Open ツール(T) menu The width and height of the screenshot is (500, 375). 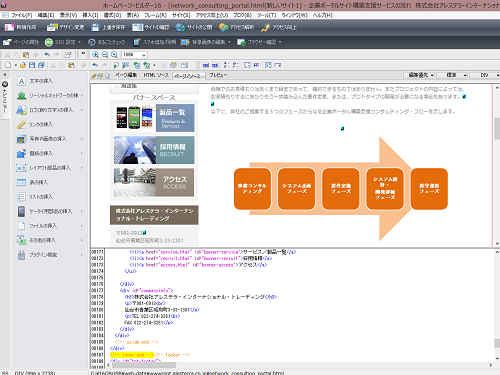(x=266, y=15)
